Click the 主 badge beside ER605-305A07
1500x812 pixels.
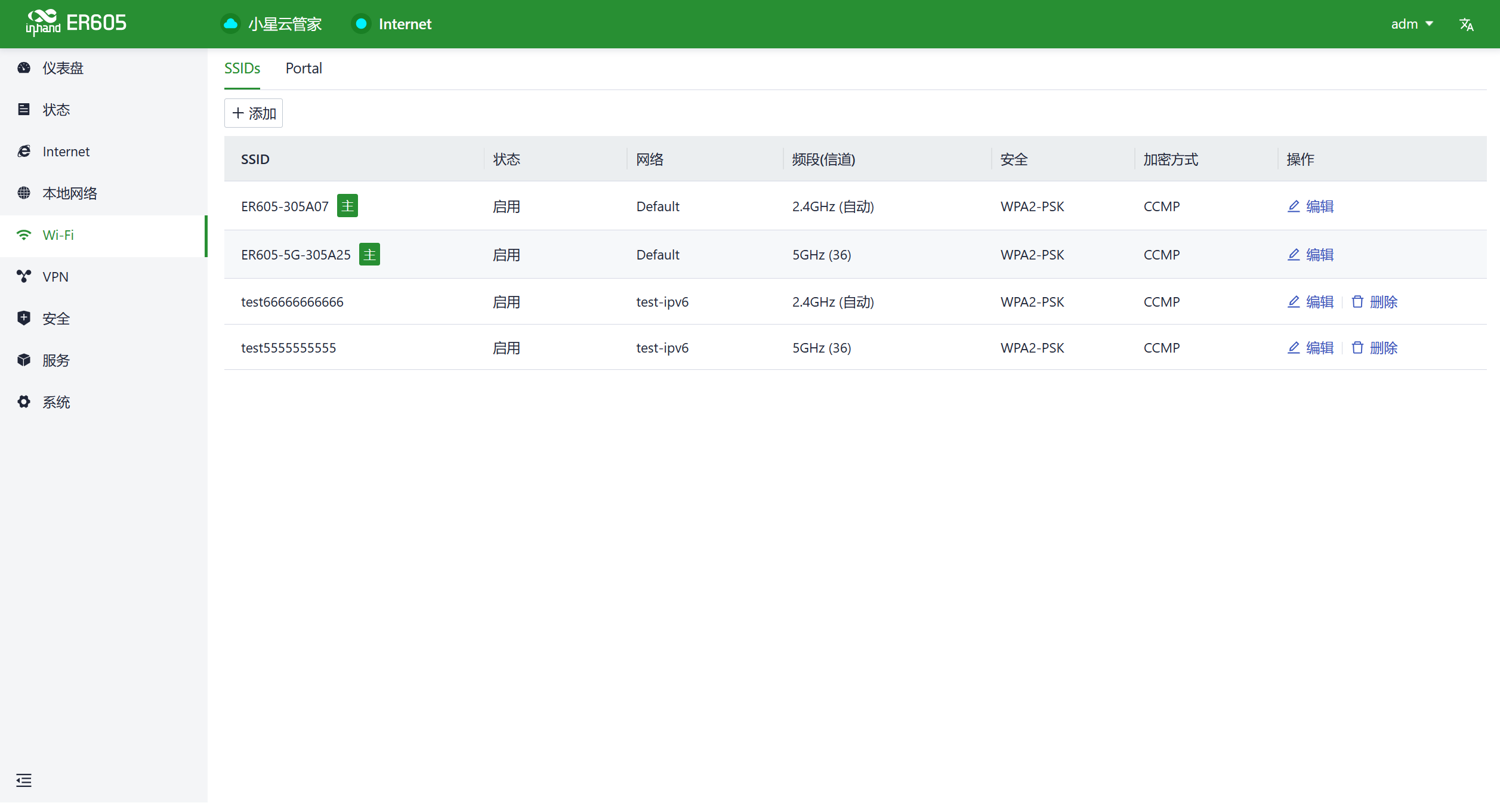(347, 206)
